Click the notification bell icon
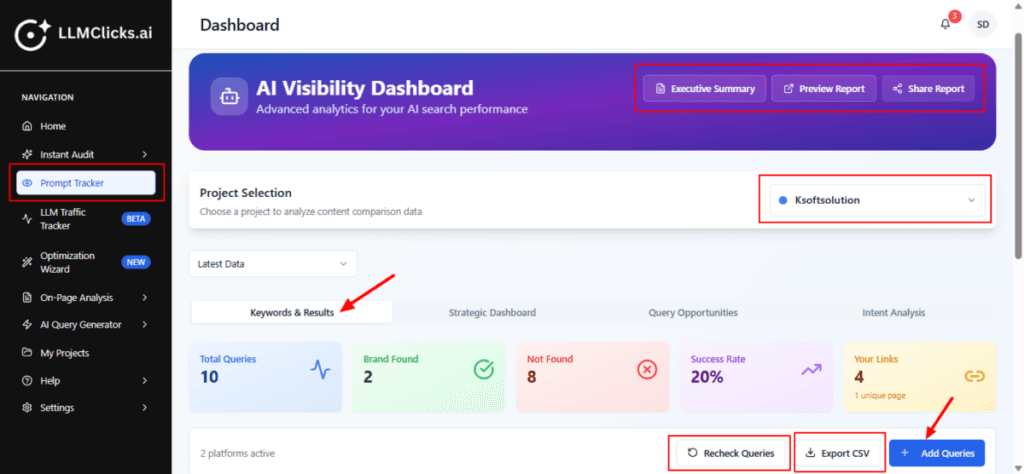The width and height of the screenshot is (1024, 474). click(945, 25)
